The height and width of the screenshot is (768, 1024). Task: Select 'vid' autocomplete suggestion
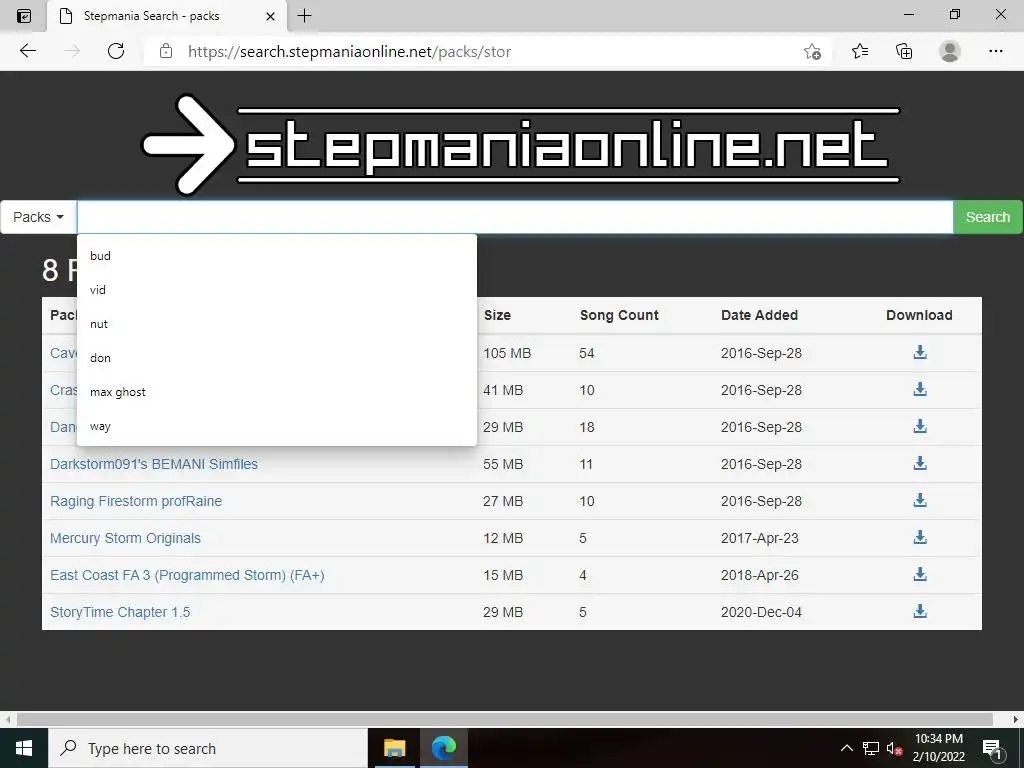point(277,289)
